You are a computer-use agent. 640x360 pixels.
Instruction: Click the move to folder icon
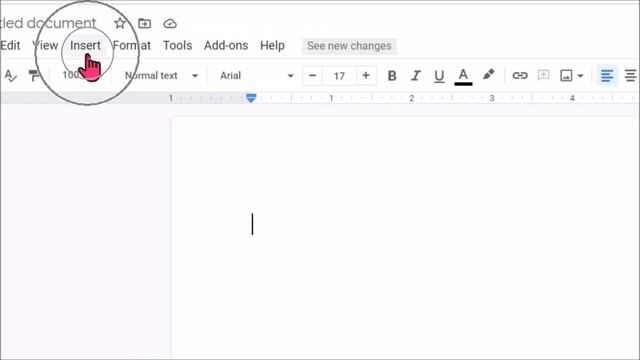tap(144, 24)
